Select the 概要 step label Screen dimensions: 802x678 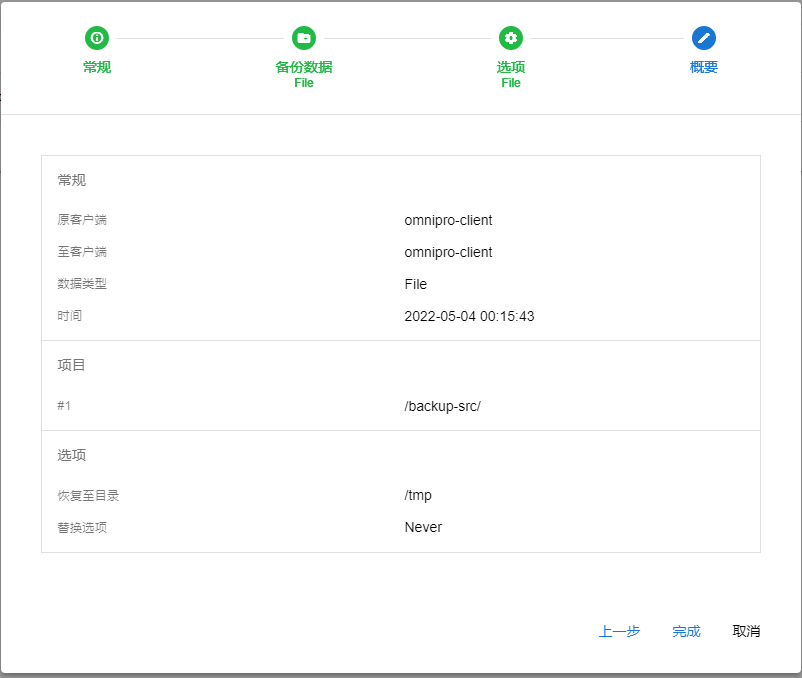[x=704, y=67]
